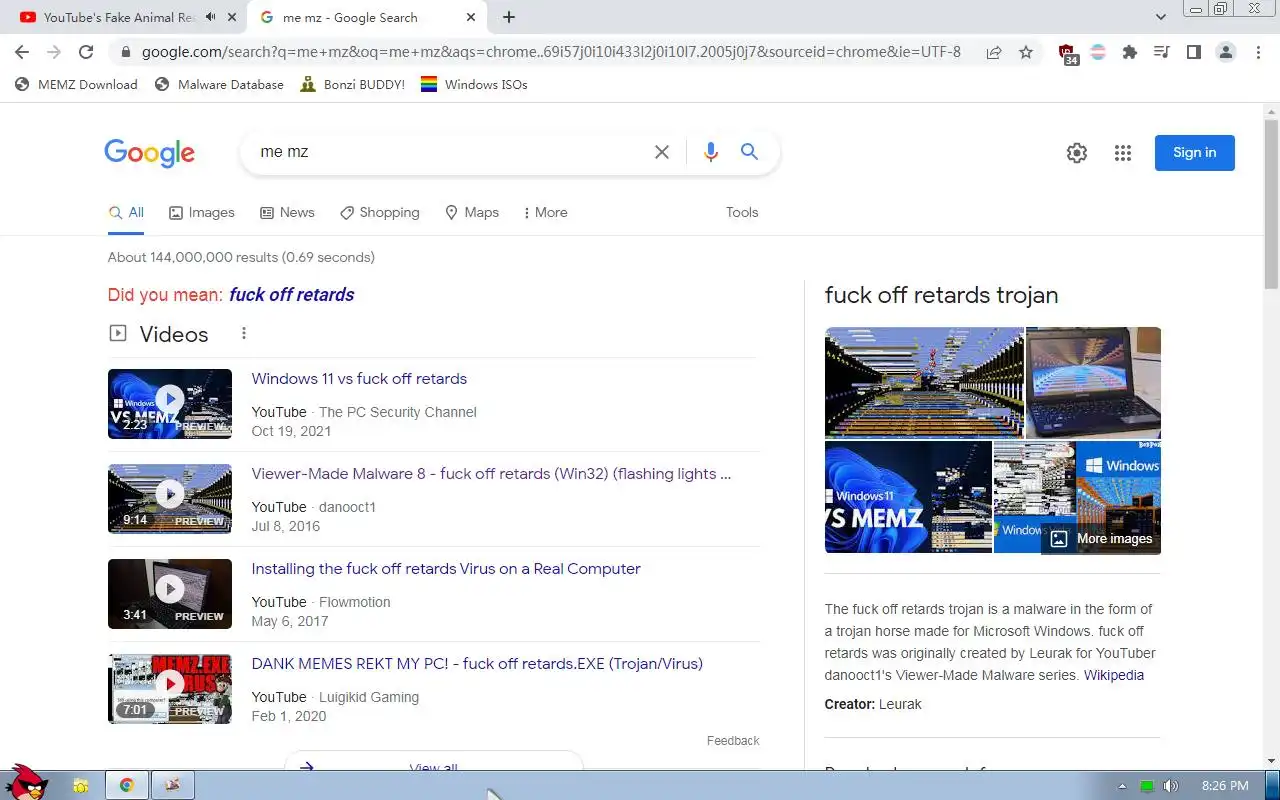Select the All search tab
Screen dimensions: 1280x800
point(126,213)
